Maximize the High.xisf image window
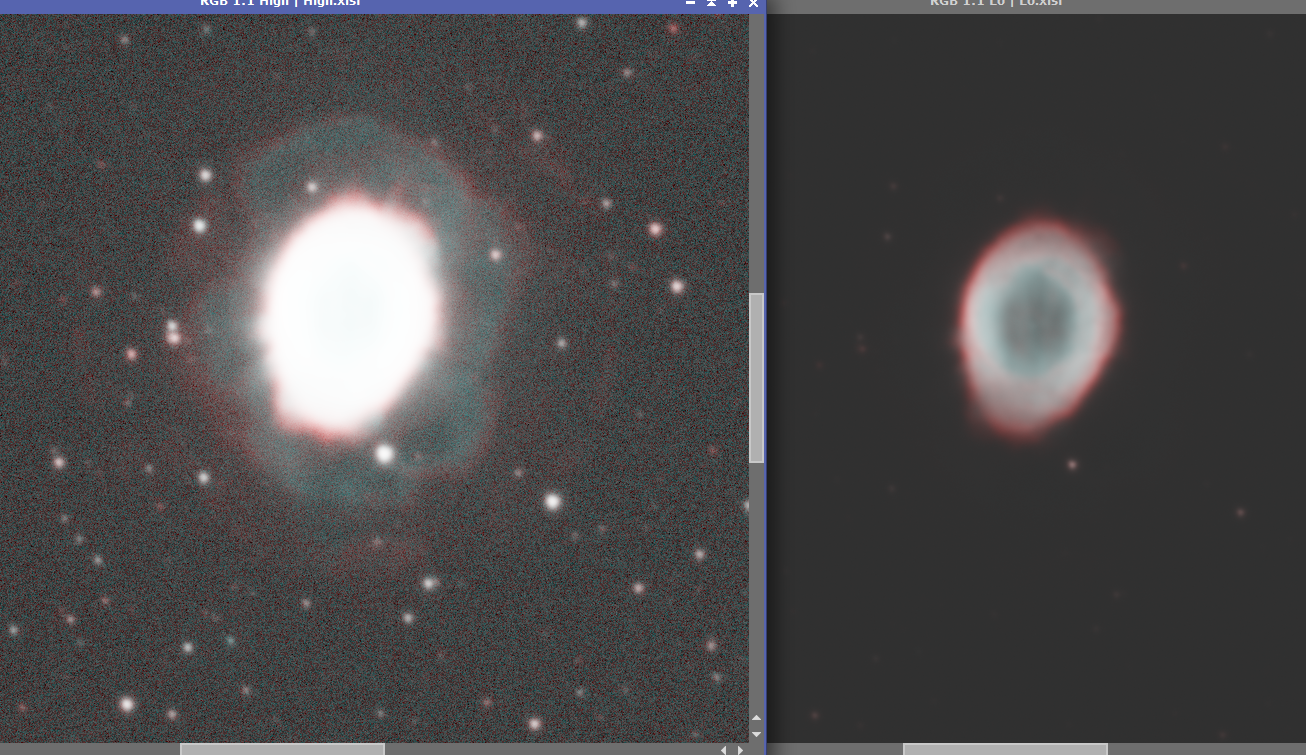This screenshot has width=1306, height=755. tap(732, 3)
